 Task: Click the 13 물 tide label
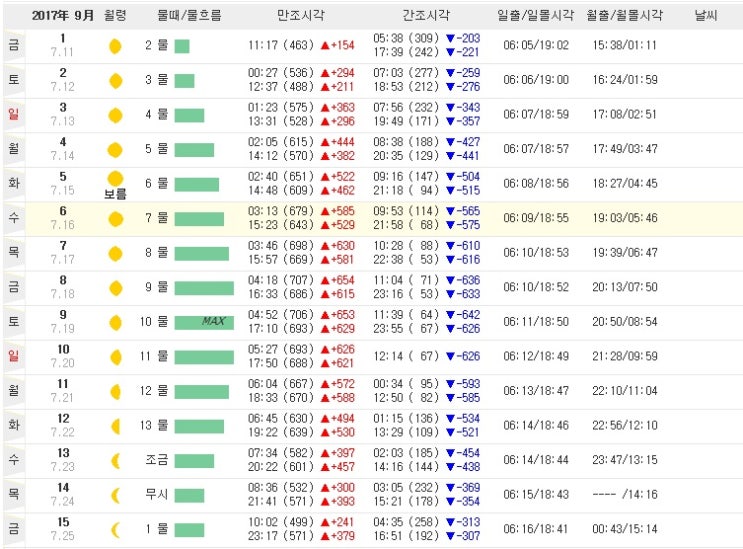coord(154,426)
